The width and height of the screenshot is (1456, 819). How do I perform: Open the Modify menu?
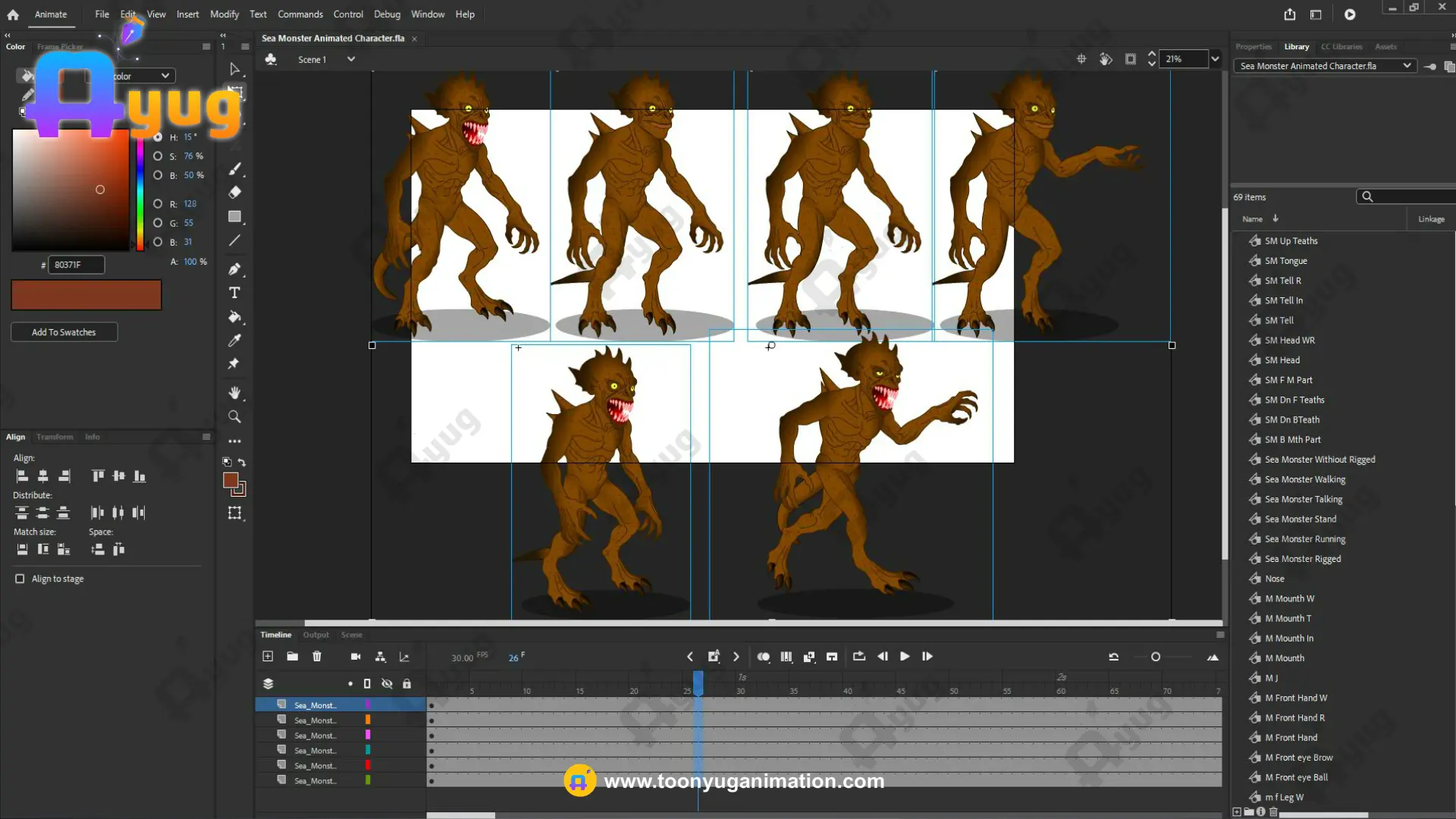coord(224,14)
